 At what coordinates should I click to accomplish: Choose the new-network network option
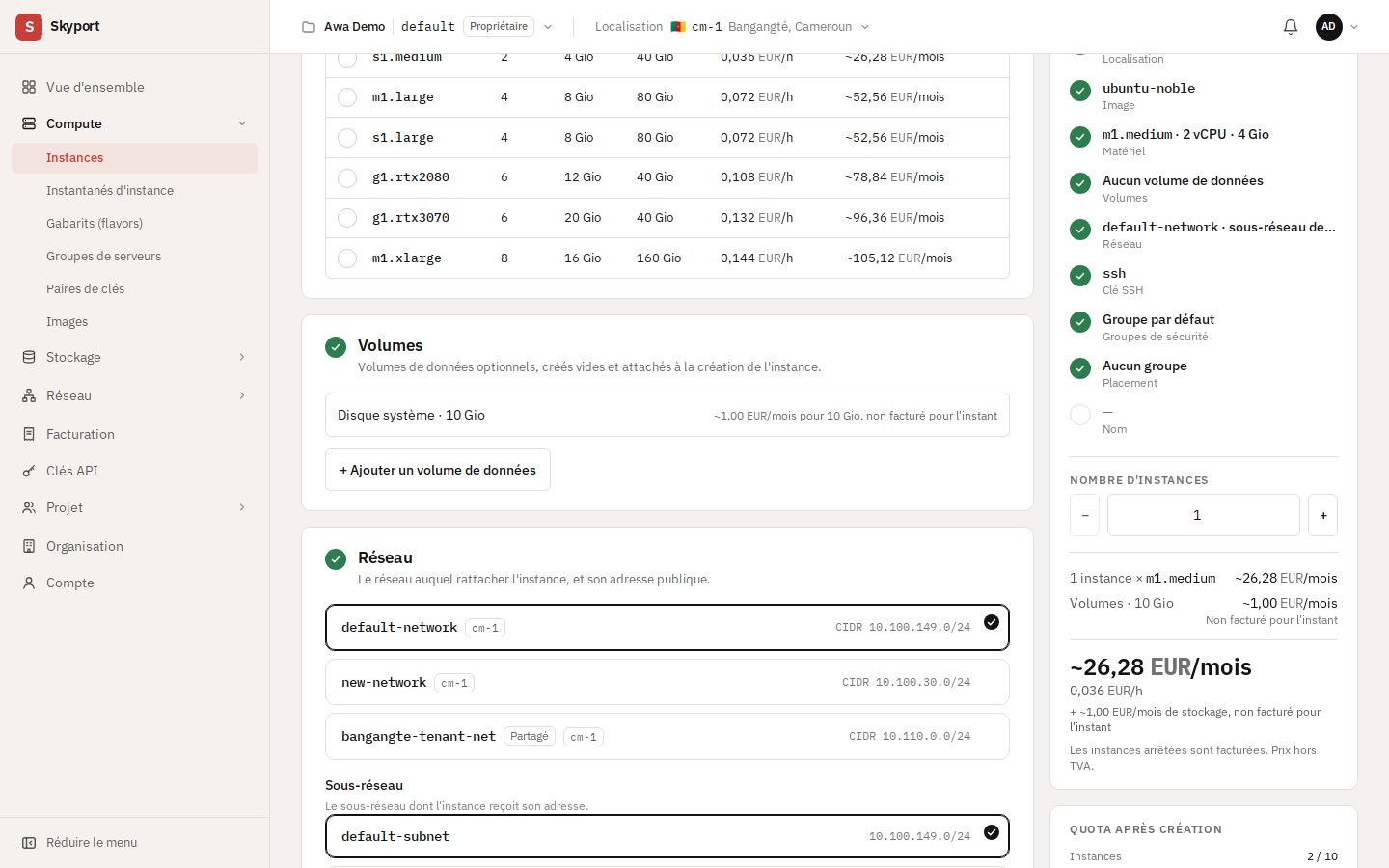pos(667,682)
